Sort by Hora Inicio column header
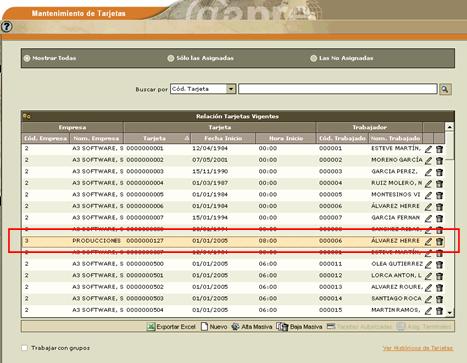Image resolution: width=467 pixels, height=363 pixels. [x=286, y=138]
